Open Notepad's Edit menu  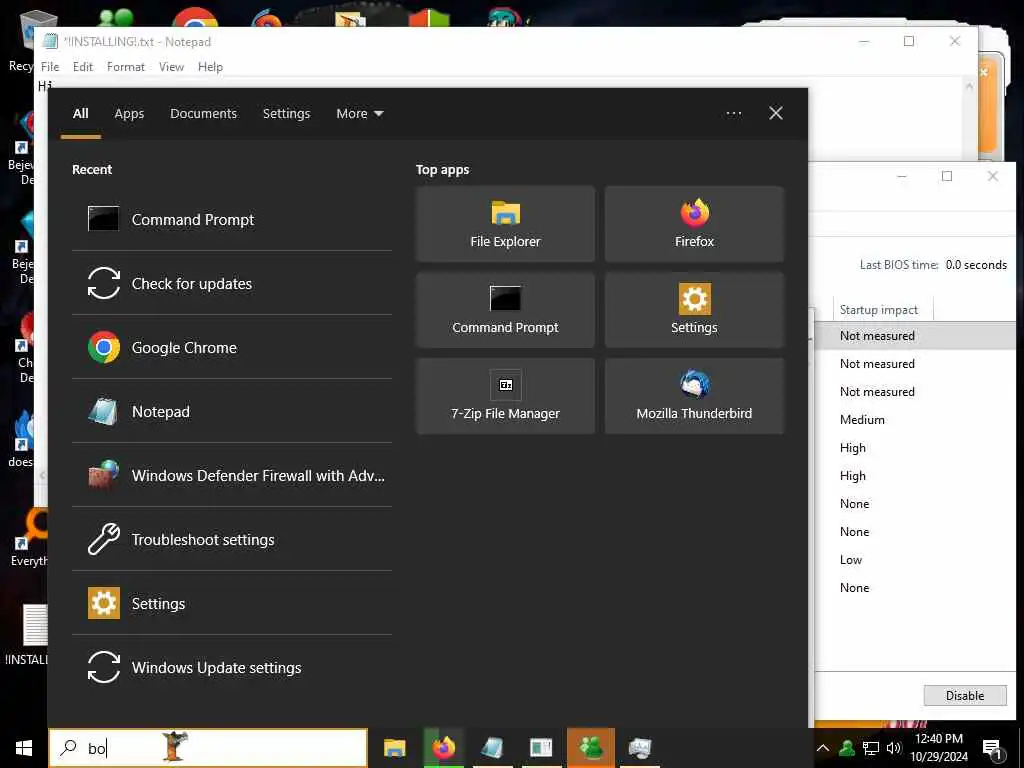click(x=82, y=67)
